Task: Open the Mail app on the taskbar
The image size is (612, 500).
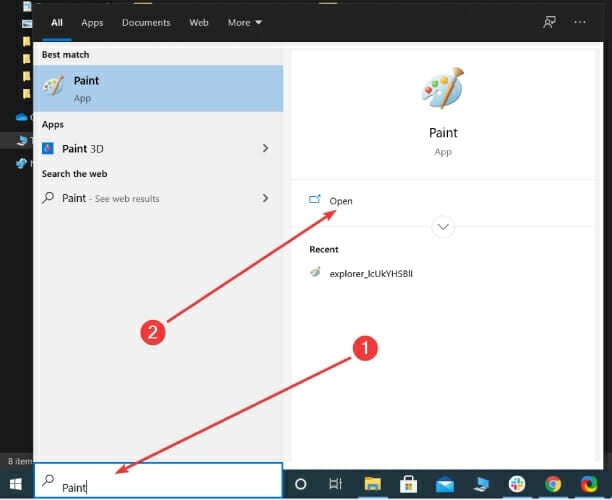Action: click(x=445, y=485)
